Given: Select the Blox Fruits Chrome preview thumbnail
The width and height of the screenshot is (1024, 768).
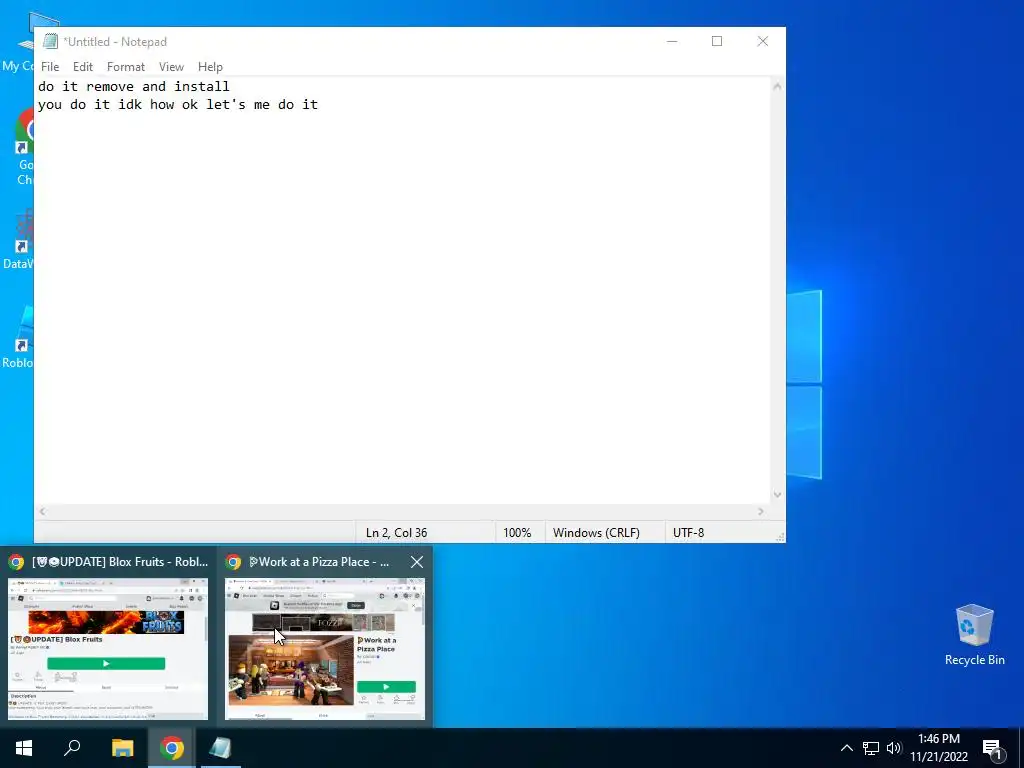Looking at the screenshot, I should click(108, 648).
